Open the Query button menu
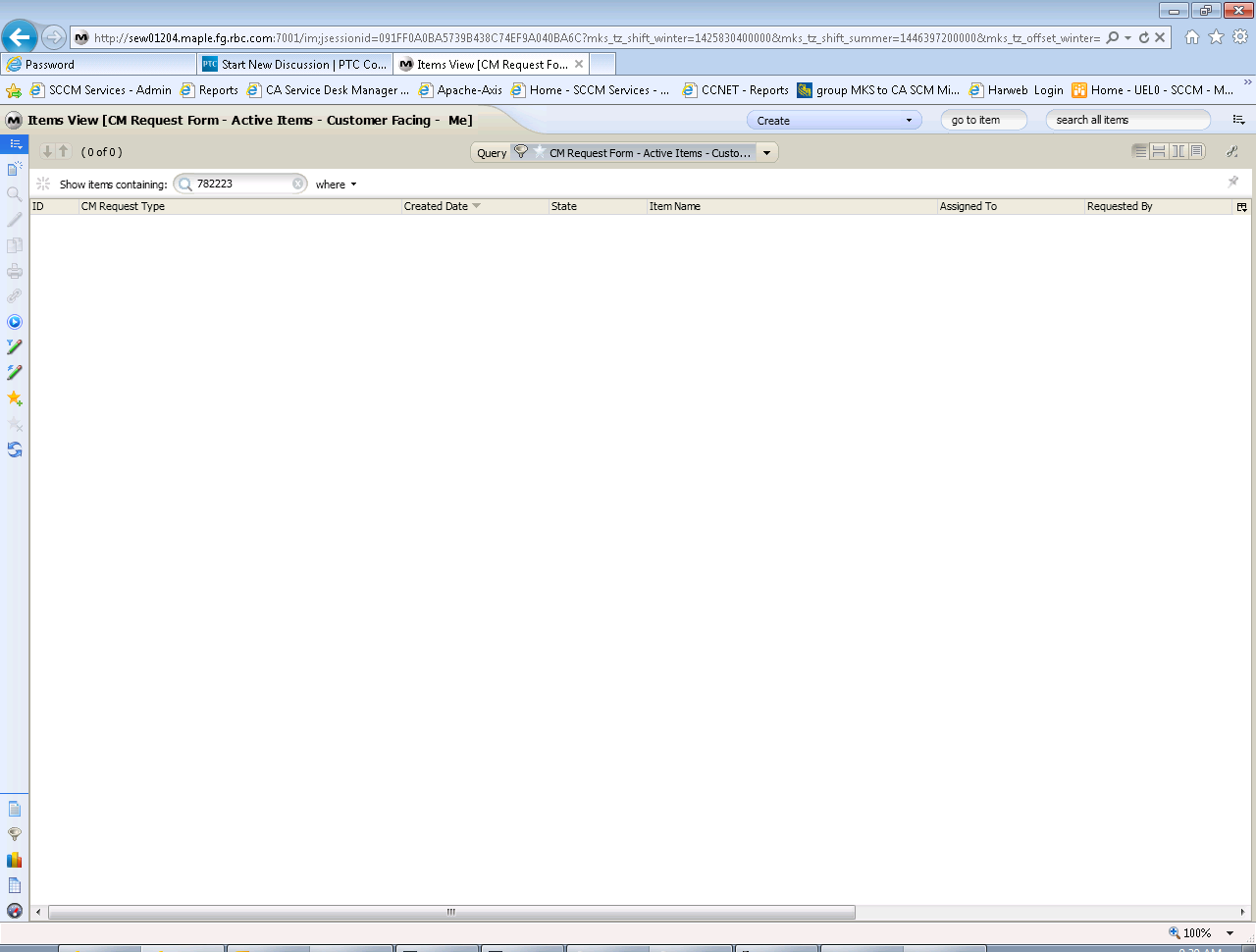Viewport: 1256px width, 952px height. coord(492,153)
